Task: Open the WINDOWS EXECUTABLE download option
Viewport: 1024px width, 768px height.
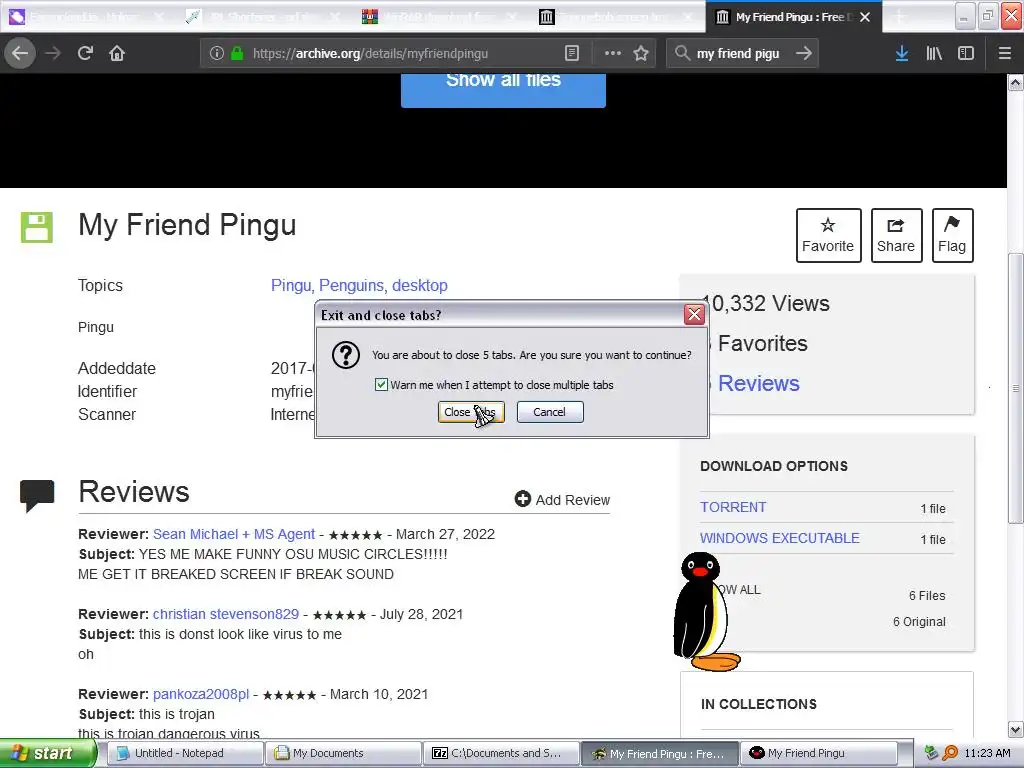Action: click(x=780, y=538)
